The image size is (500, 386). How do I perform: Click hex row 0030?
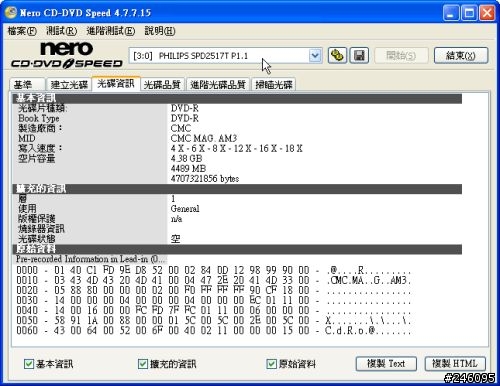(x=213, y=300)
